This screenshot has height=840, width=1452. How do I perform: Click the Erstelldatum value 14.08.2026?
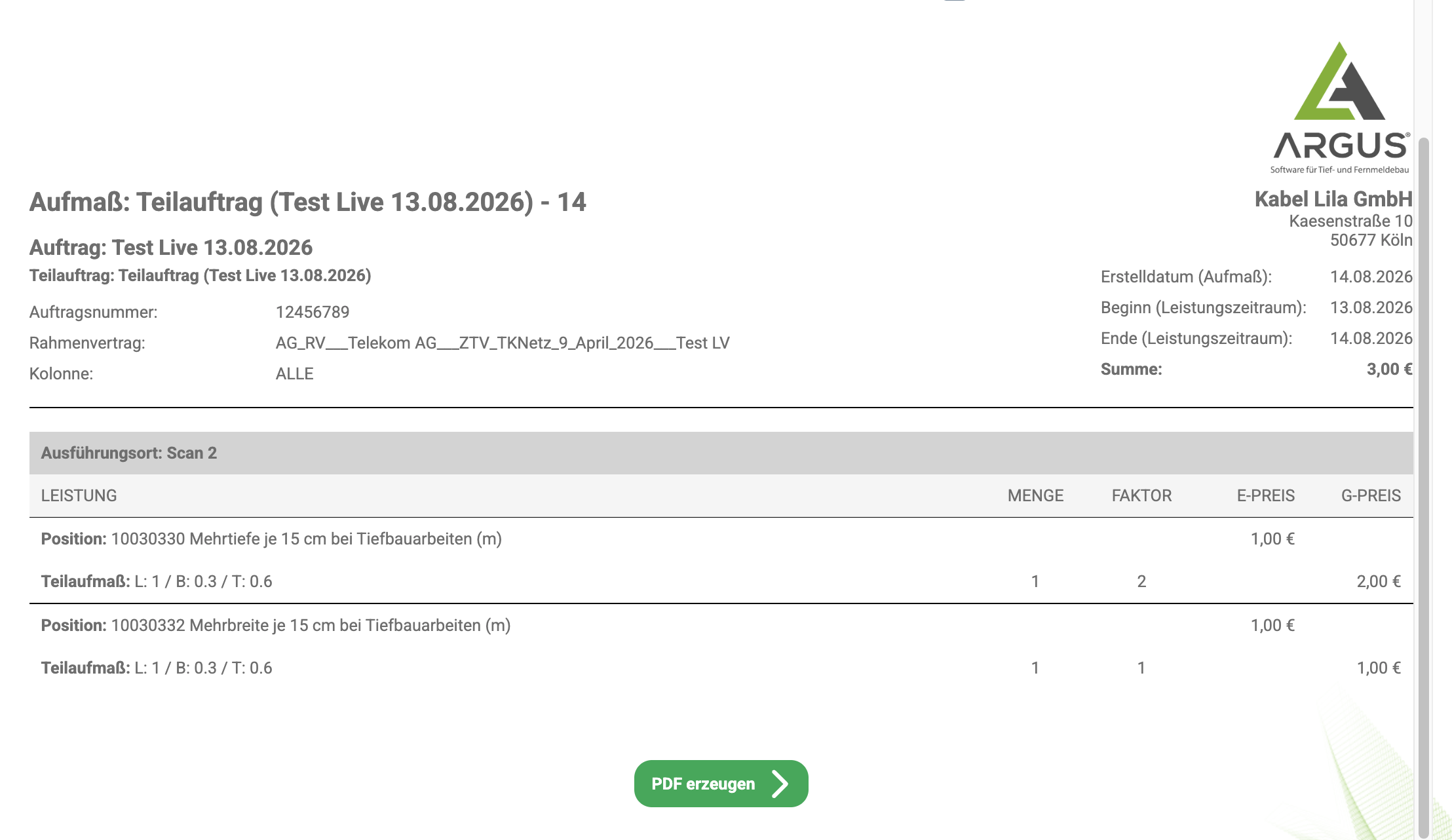(1371, 277)
